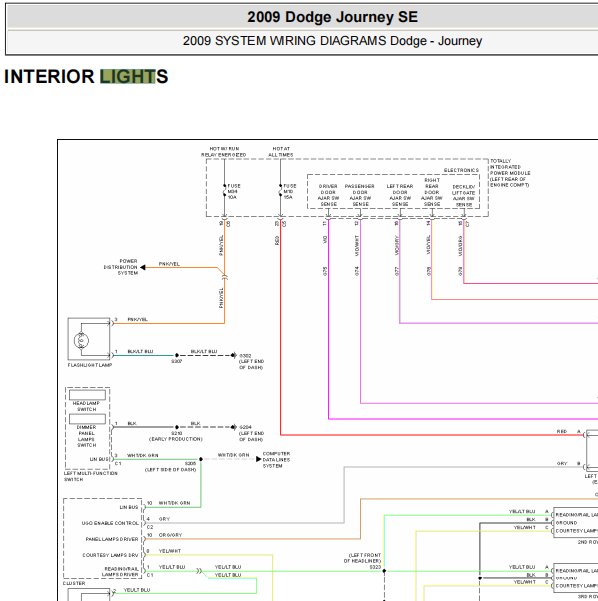The image size is (598, 601).
Task: Click 'PNK/YEL' label on Power Distribution wire
Action: tap(169, 264)
